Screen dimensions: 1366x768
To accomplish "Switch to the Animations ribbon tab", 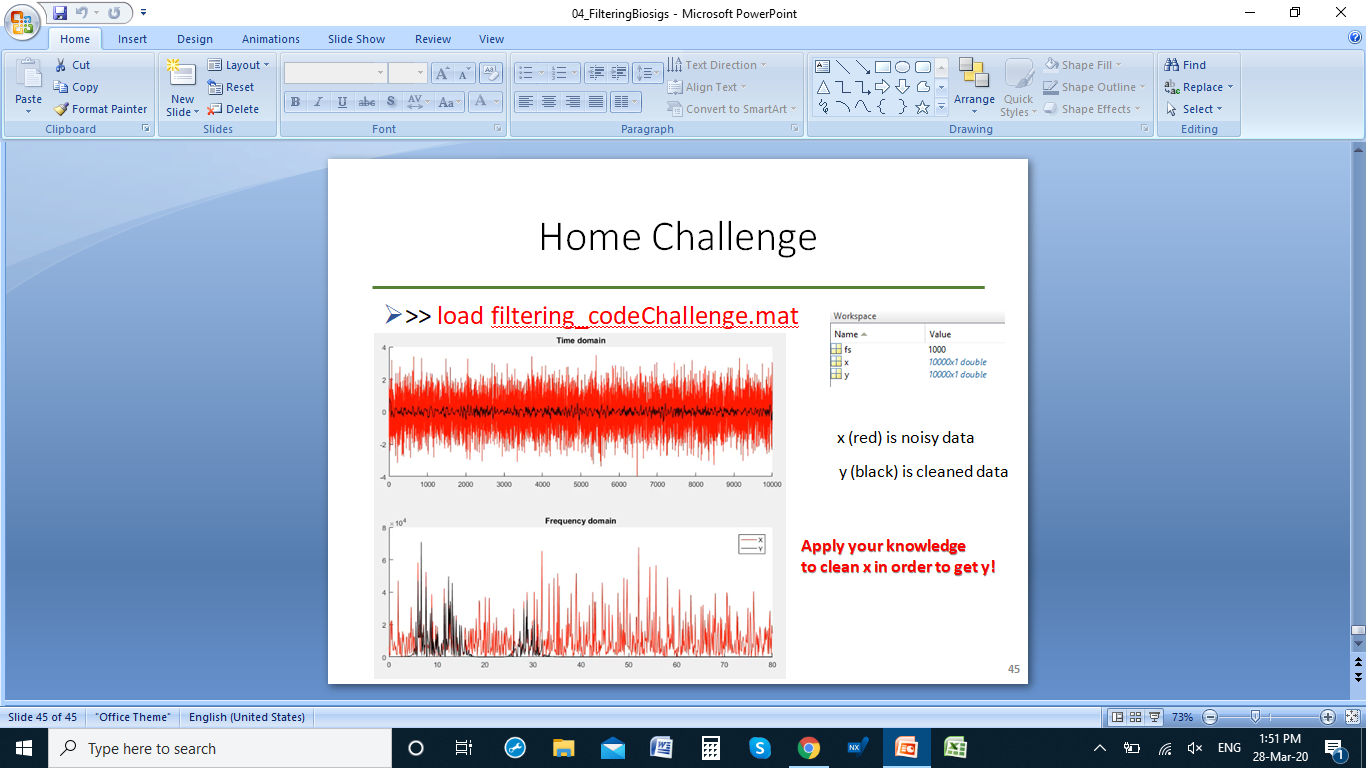I will 271,38.
